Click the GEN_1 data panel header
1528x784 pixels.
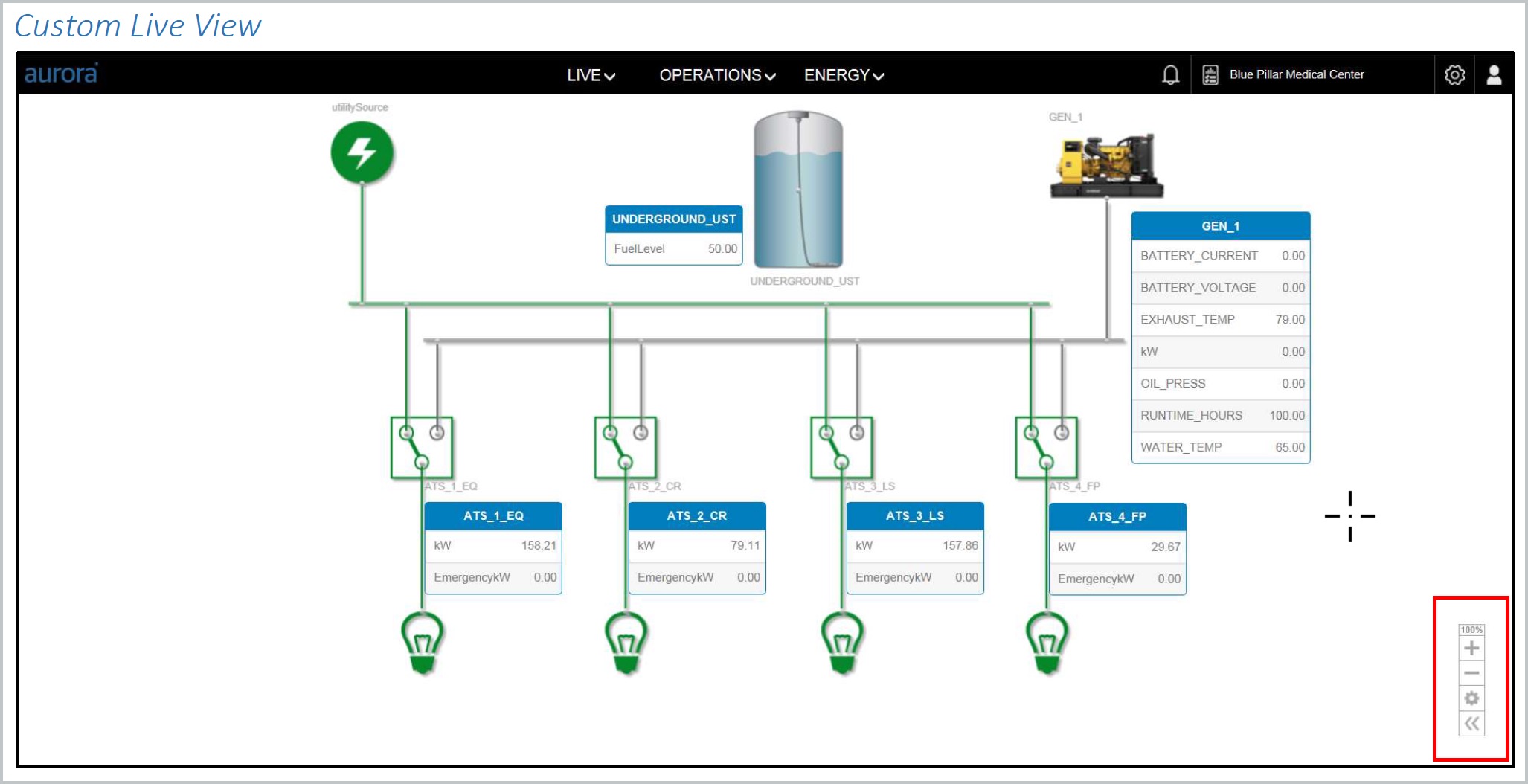(x=1220, y=226)
